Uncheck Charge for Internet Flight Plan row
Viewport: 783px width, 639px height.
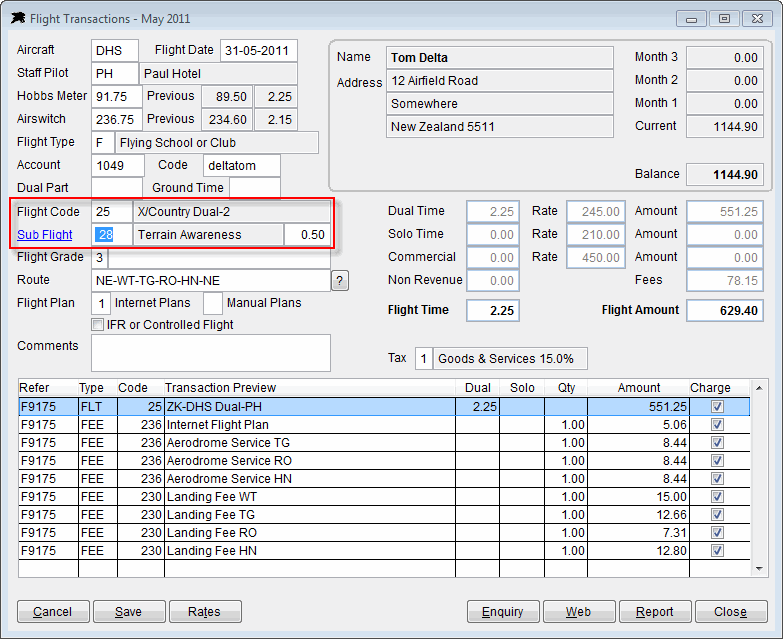717,425
